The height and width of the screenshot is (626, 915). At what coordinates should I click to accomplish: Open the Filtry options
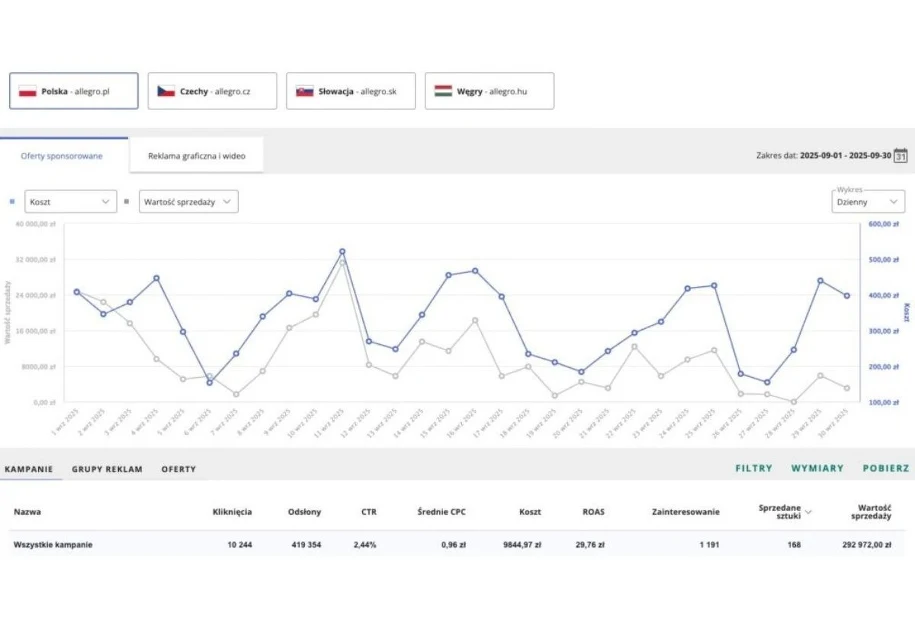point(753,468)
